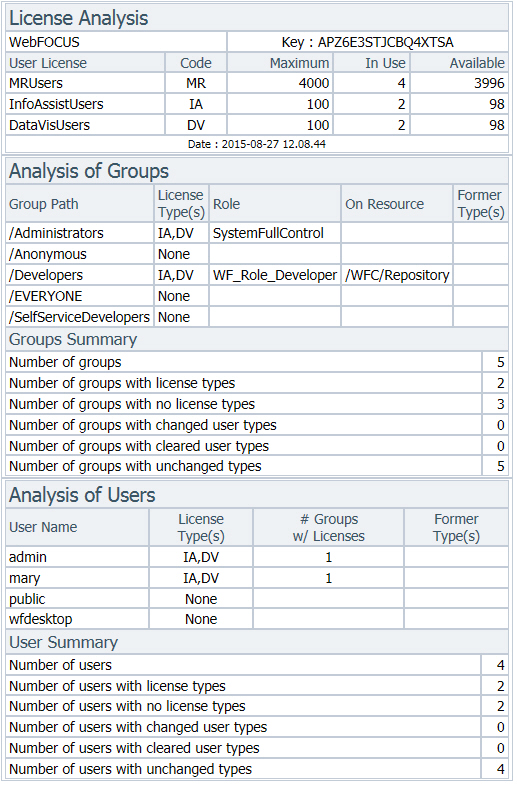Click the /Administrators group path
The height and width of the screenshot is (786, 517).
[56, 233]
